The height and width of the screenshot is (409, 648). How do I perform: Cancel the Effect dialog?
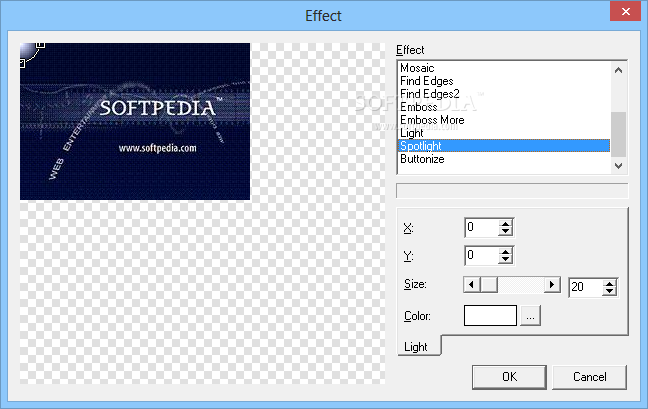pos(589,377)
